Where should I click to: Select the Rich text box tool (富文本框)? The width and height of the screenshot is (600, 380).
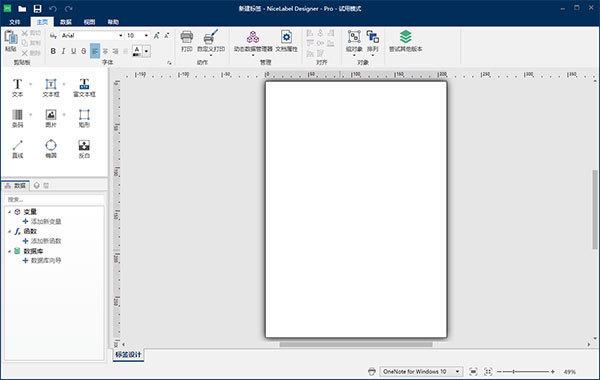tap(84, 88)
